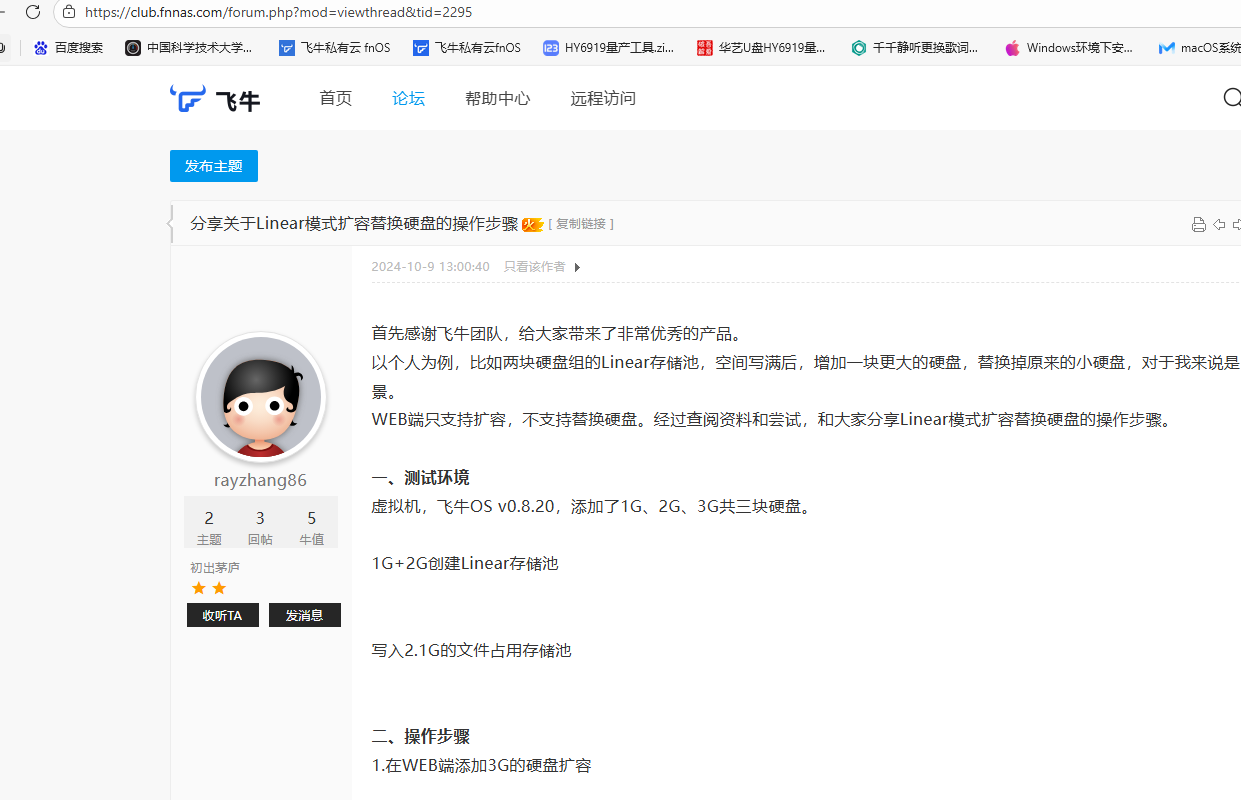Copy the thread link via 复制链接
This screenshot has height=800, width=1241.
pyautogui.click(x=581, y=224)
